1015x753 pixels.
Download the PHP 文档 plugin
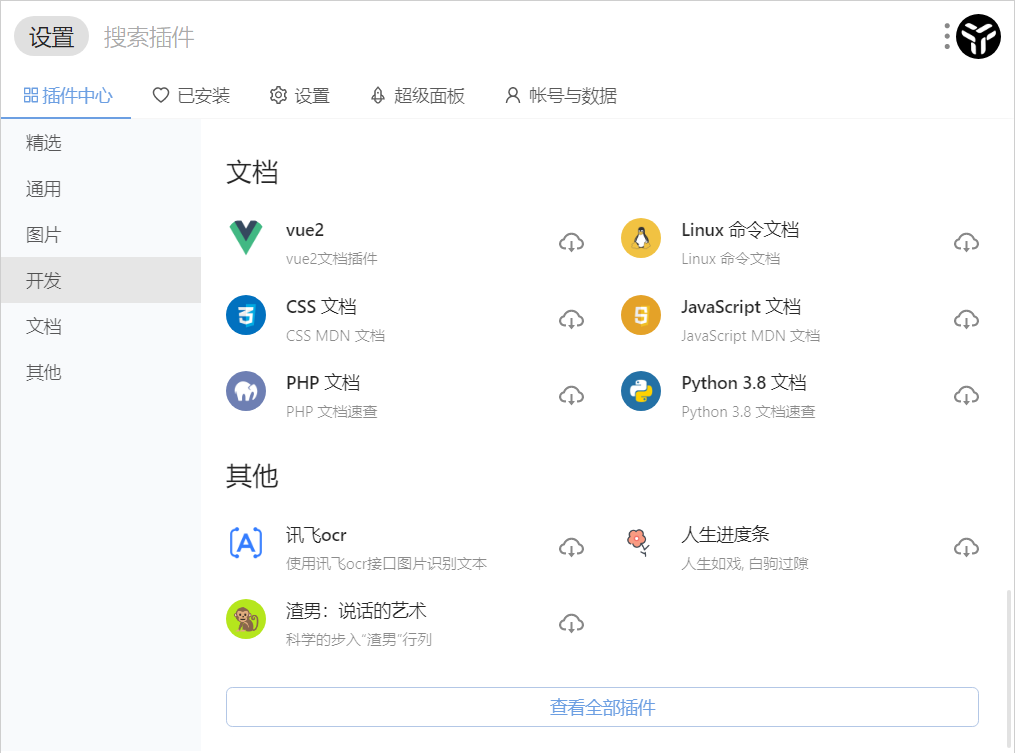pos(572,396)
